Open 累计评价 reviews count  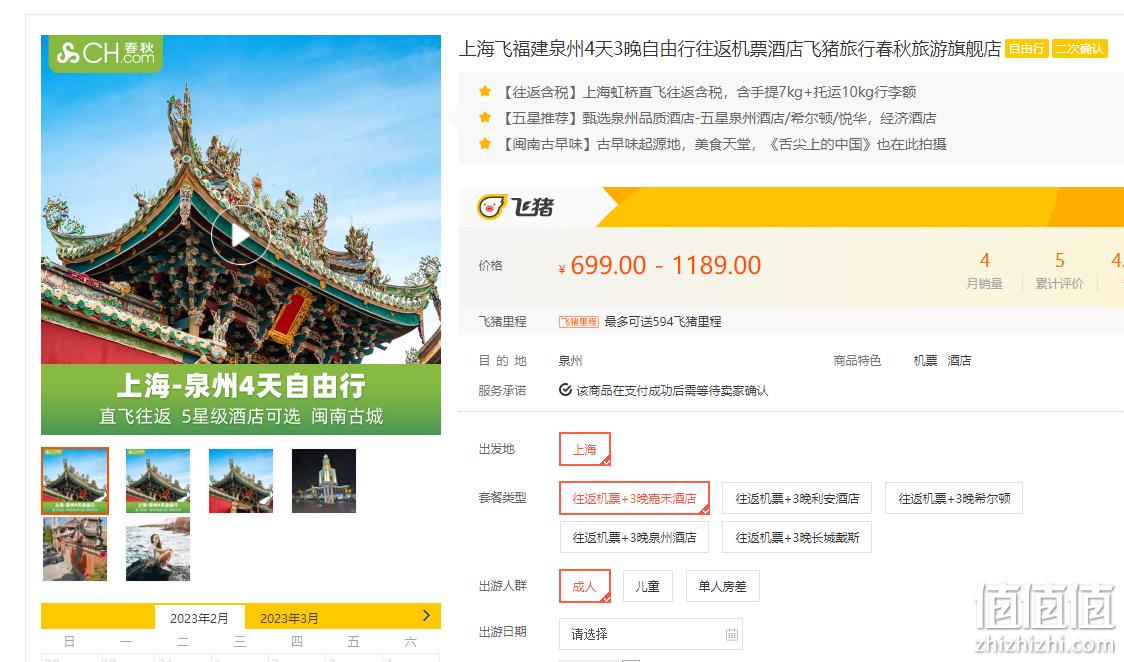pyautogui.click(x=1059, y=270)
